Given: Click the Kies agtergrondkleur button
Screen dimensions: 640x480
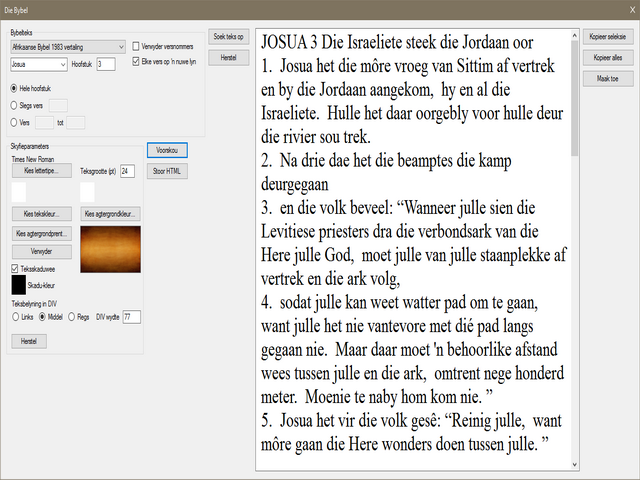Looking at the screenshot, I should (x=110, y=214).
